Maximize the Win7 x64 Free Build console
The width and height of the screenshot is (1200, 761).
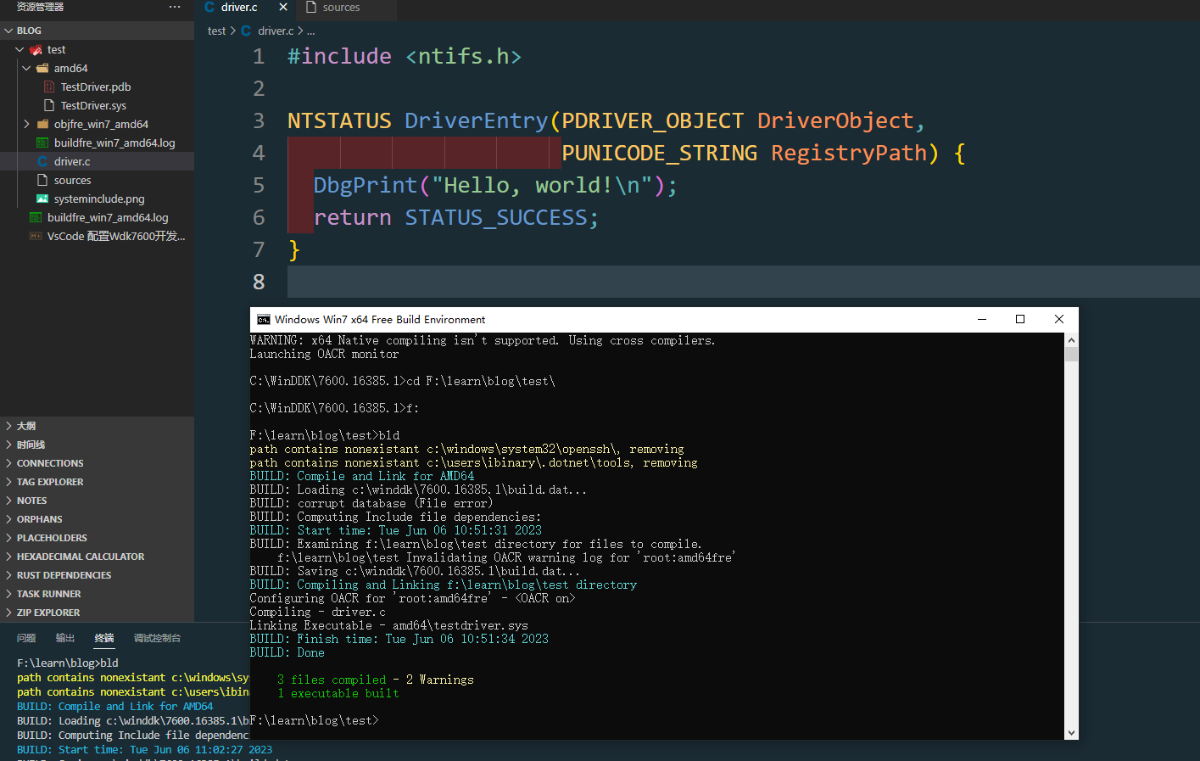pos(1020,319)
